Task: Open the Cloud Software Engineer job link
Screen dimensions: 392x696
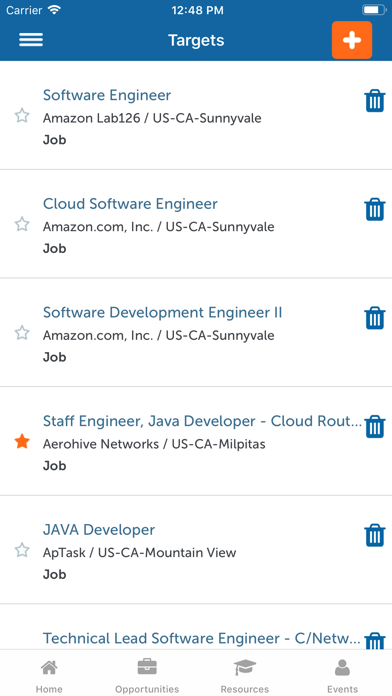Action: point(130,204)
